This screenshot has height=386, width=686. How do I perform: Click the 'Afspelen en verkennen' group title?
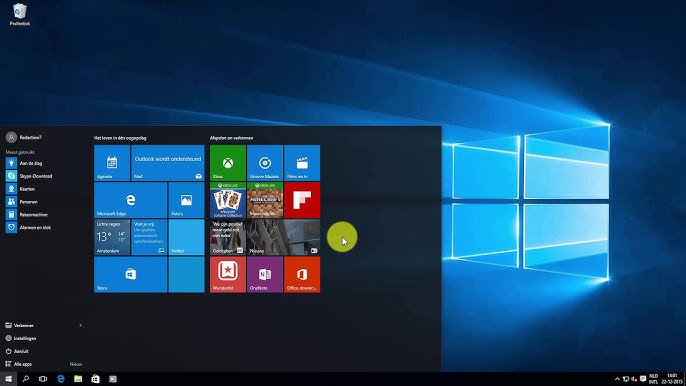click(231, 138)
